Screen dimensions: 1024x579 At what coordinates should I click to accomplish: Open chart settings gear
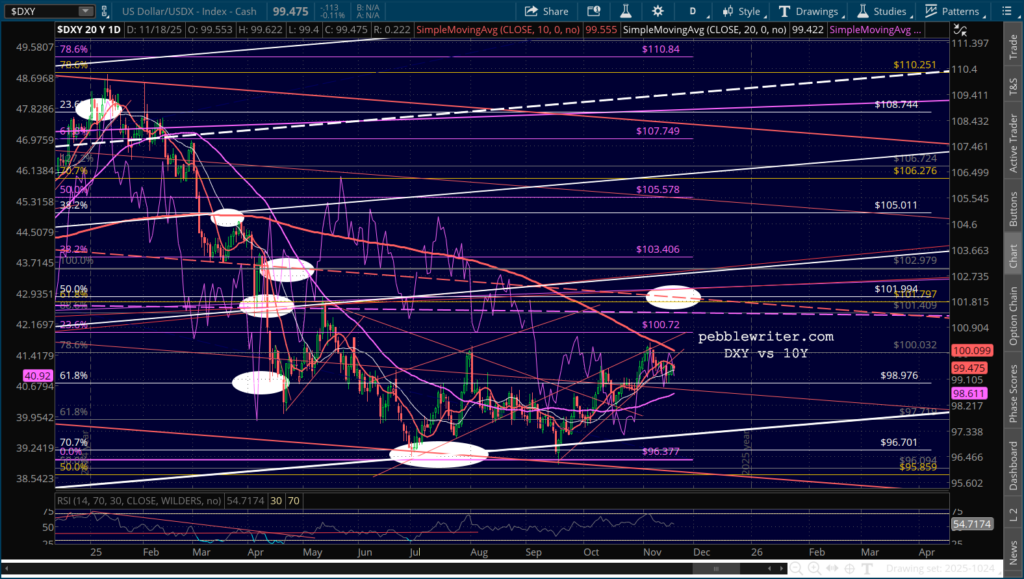[658, 11]
